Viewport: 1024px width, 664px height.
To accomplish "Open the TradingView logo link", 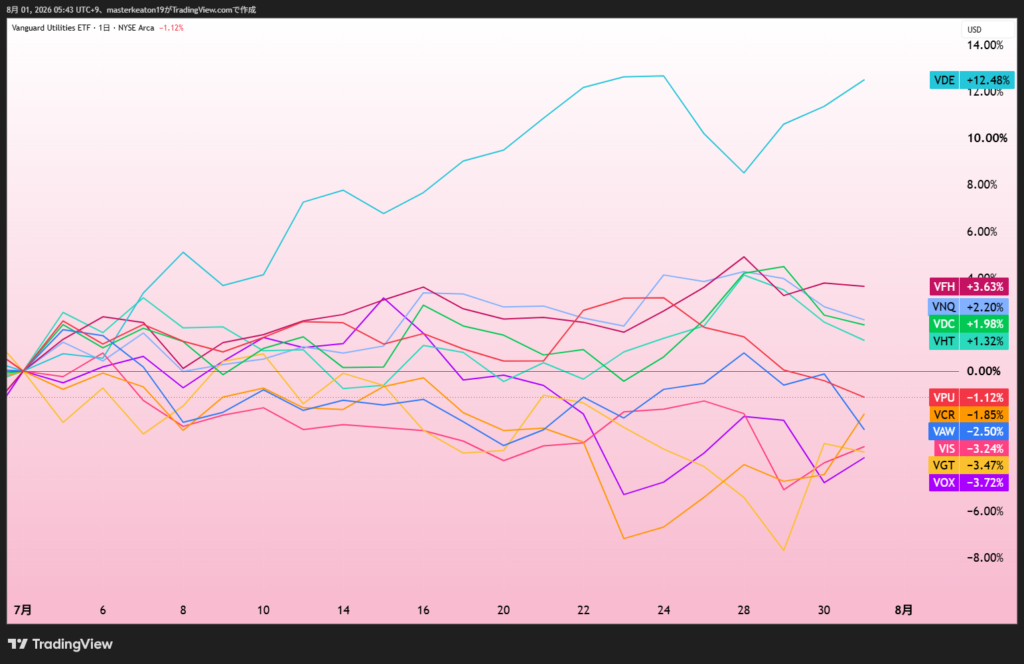I will 60,644.
